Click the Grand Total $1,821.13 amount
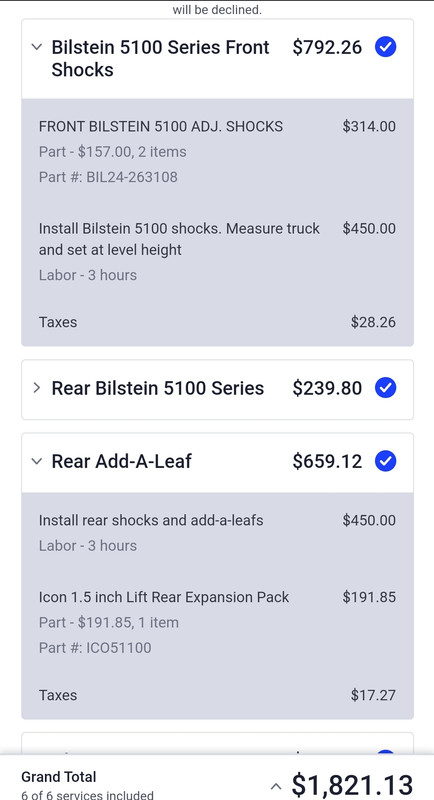 tap(352, 786)
